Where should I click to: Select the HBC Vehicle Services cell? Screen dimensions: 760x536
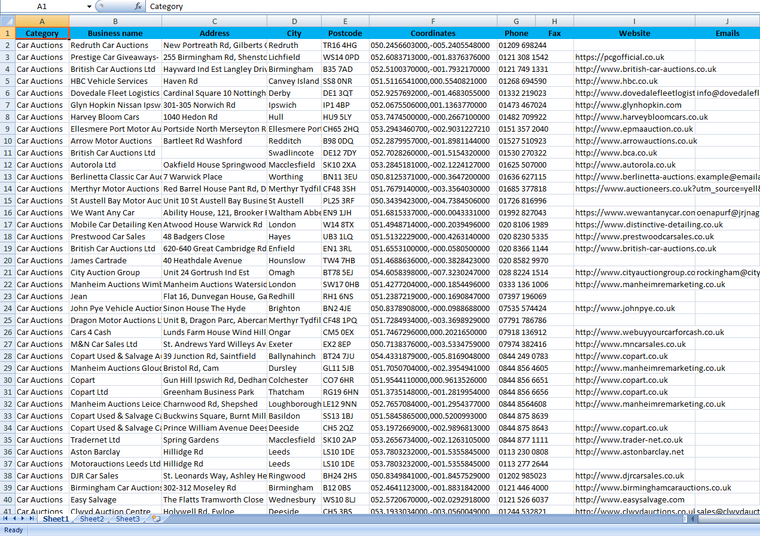[x=115, y=81]
